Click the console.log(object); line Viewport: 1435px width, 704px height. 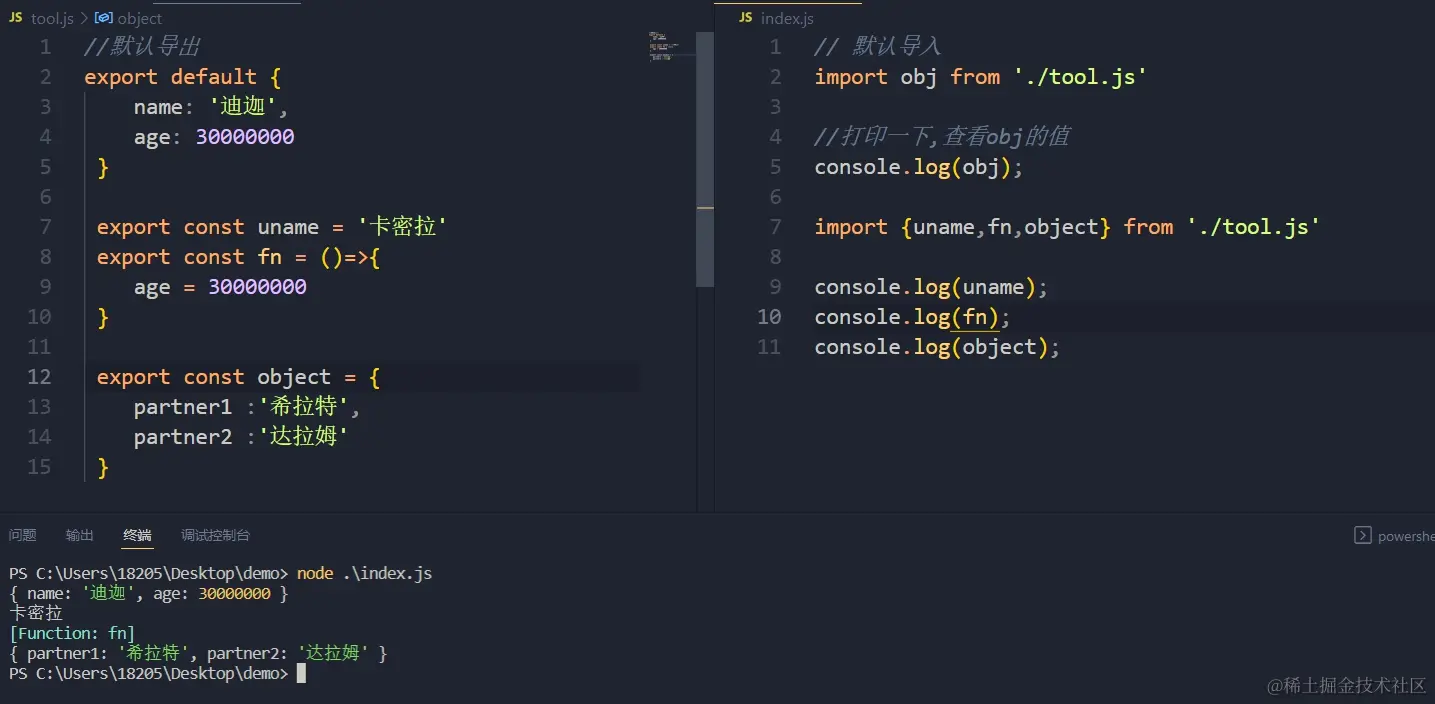pos(937,347)
